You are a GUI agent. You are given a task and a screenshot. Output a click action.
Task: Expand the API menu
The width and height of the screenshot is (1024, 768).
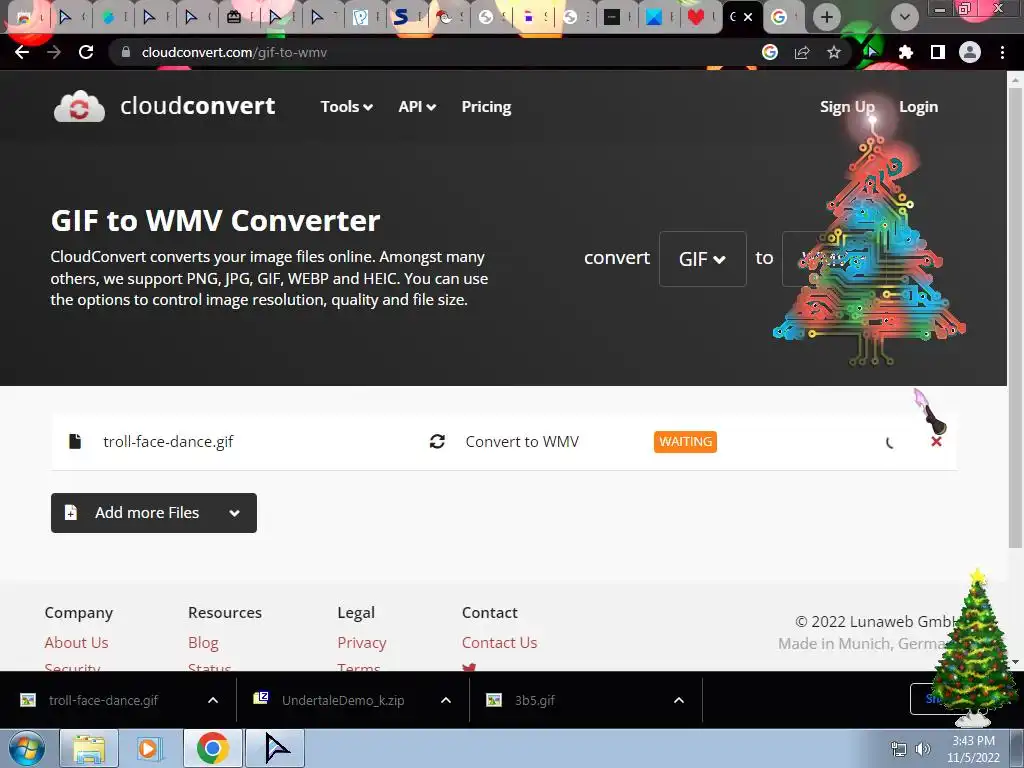(417, 106)
